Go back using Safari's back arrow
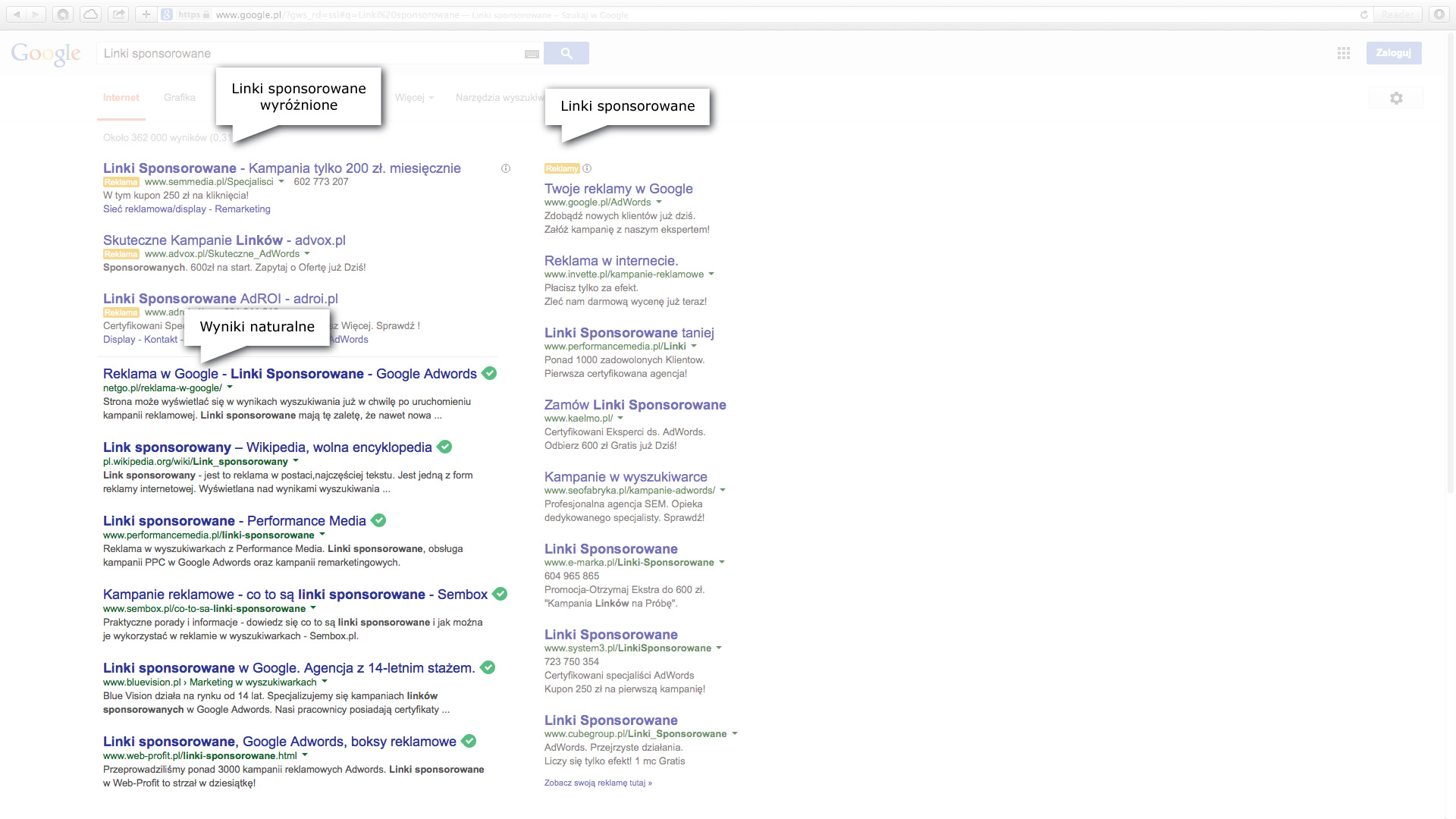Image resolution: width=1456 pixels, height=819 pixels. (17, 14)
